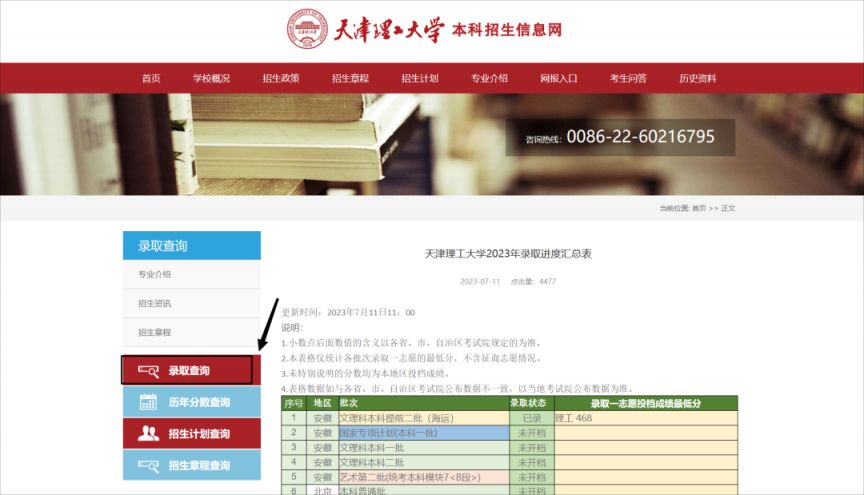Click the 本科普通批 cell in 北京 row
Screen dimensions: 864x495
point(423,490)
